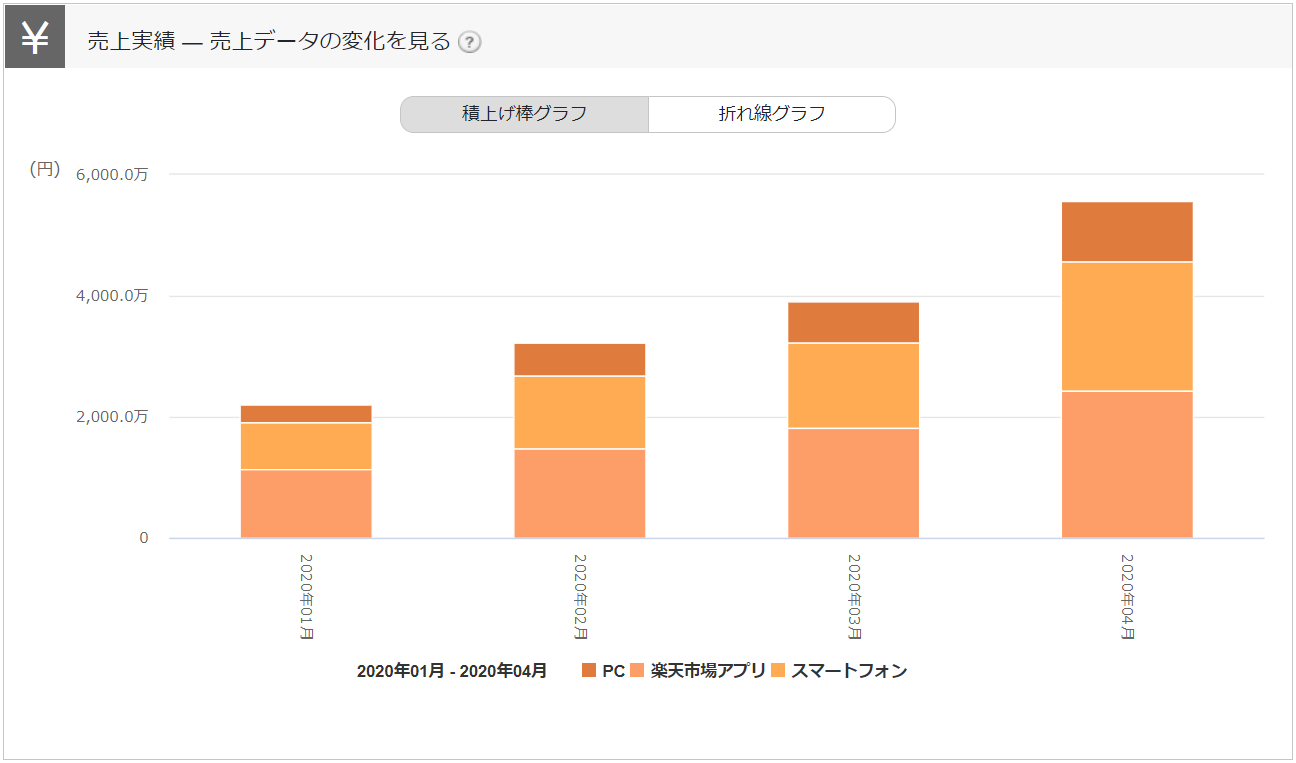Click the 楽天市場アプリ segment of the 2020年01月 bar
The height and width of the screenshot is (763, 1296).
[306, 503]
